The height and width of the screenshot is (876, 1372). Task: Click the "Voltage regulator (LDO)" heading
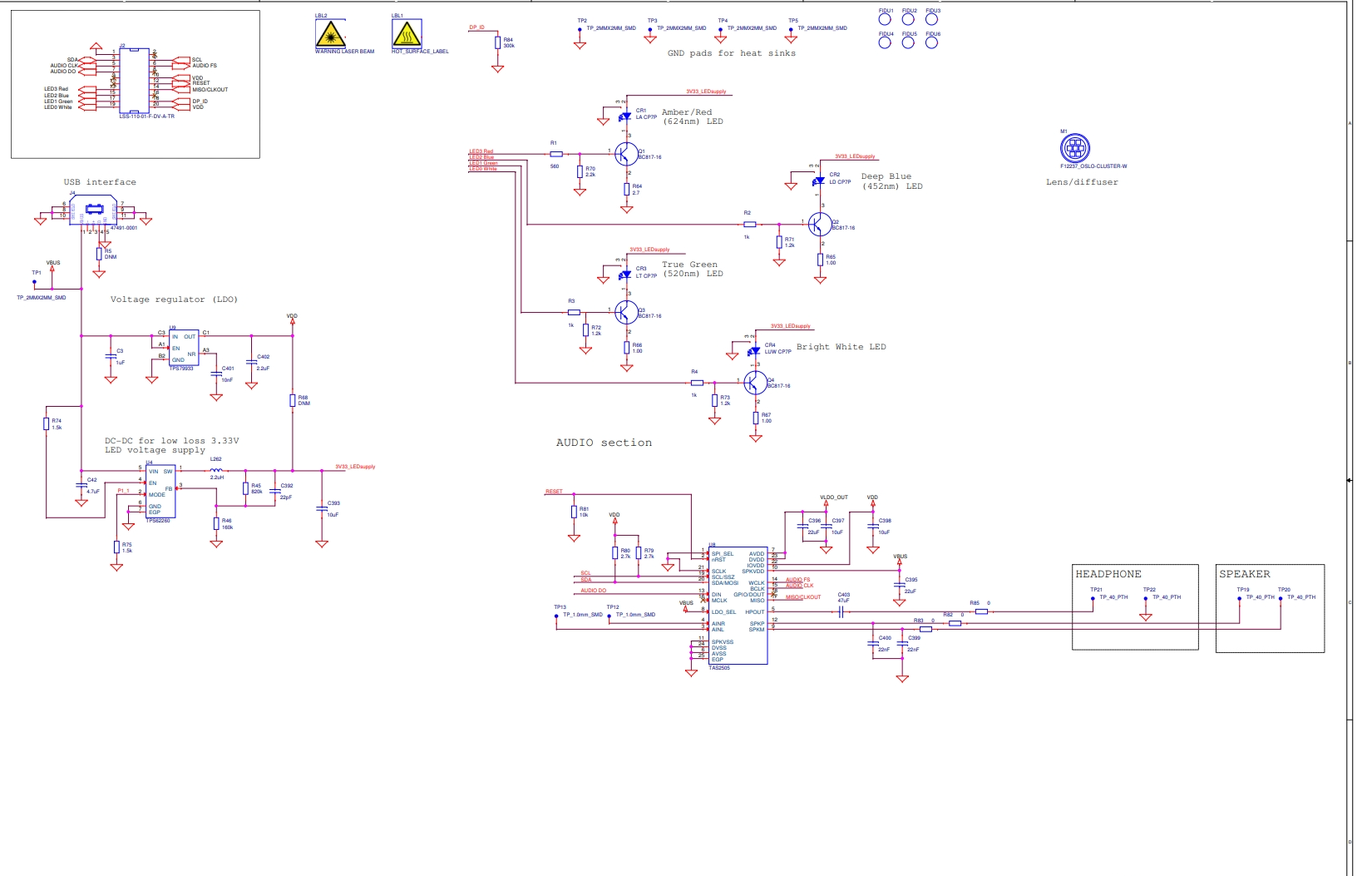174,299
